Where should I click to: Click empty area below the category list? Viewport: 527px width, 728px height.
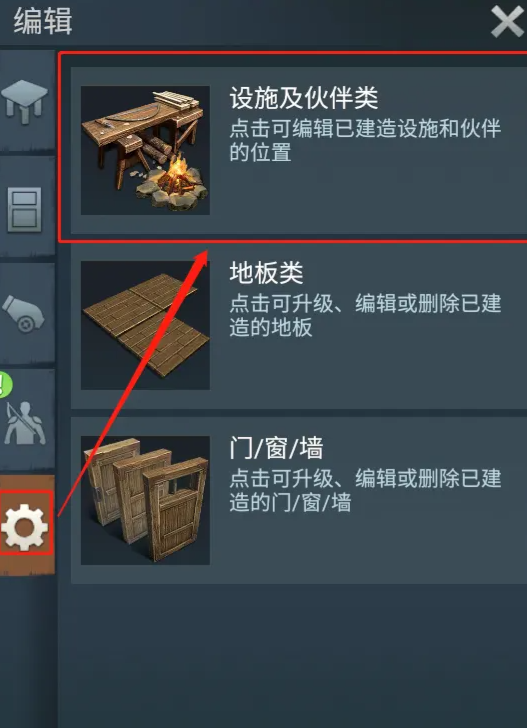(293, 655)
